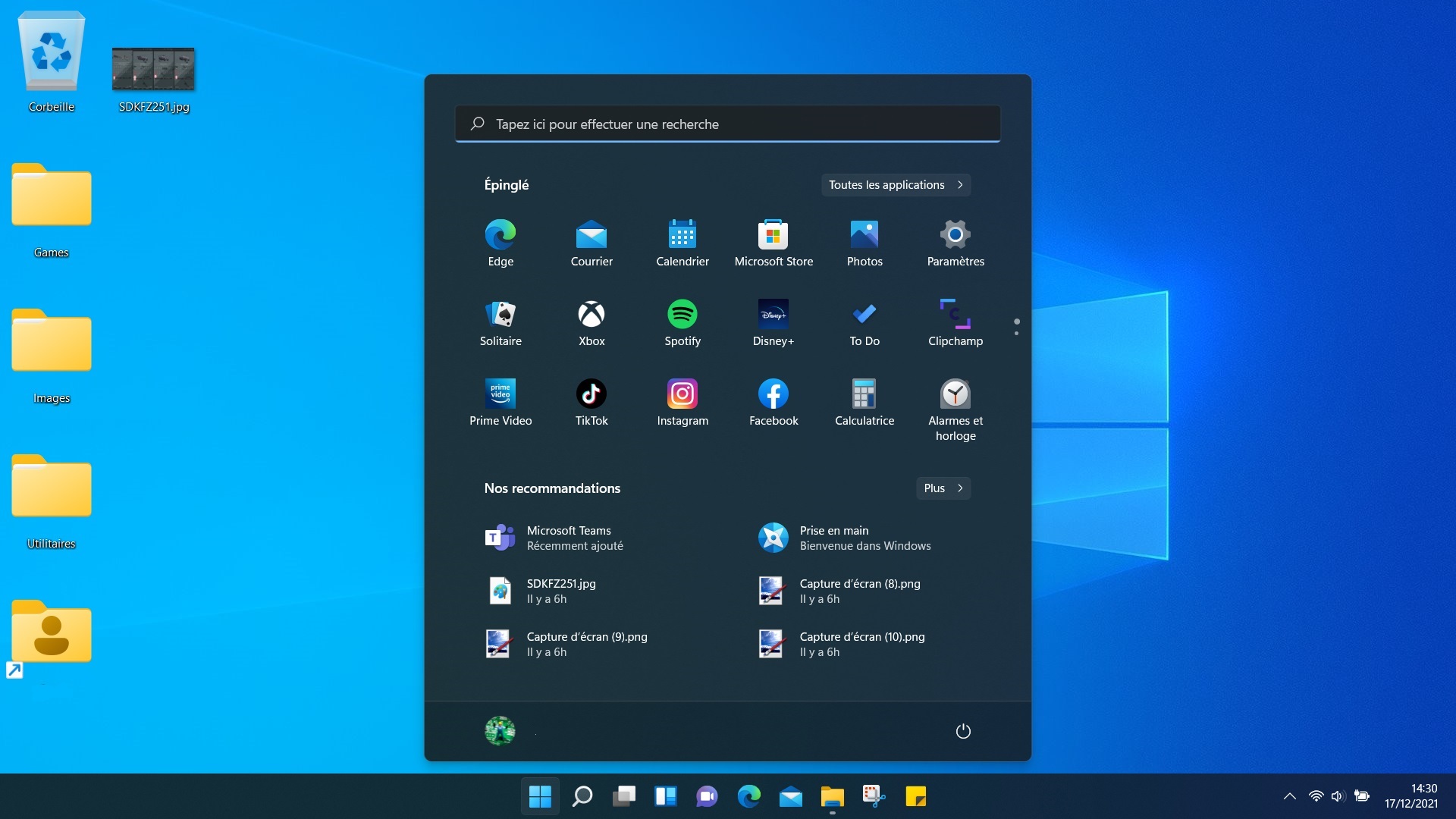Open Edge from pinned apps

[x=500, y=243]
